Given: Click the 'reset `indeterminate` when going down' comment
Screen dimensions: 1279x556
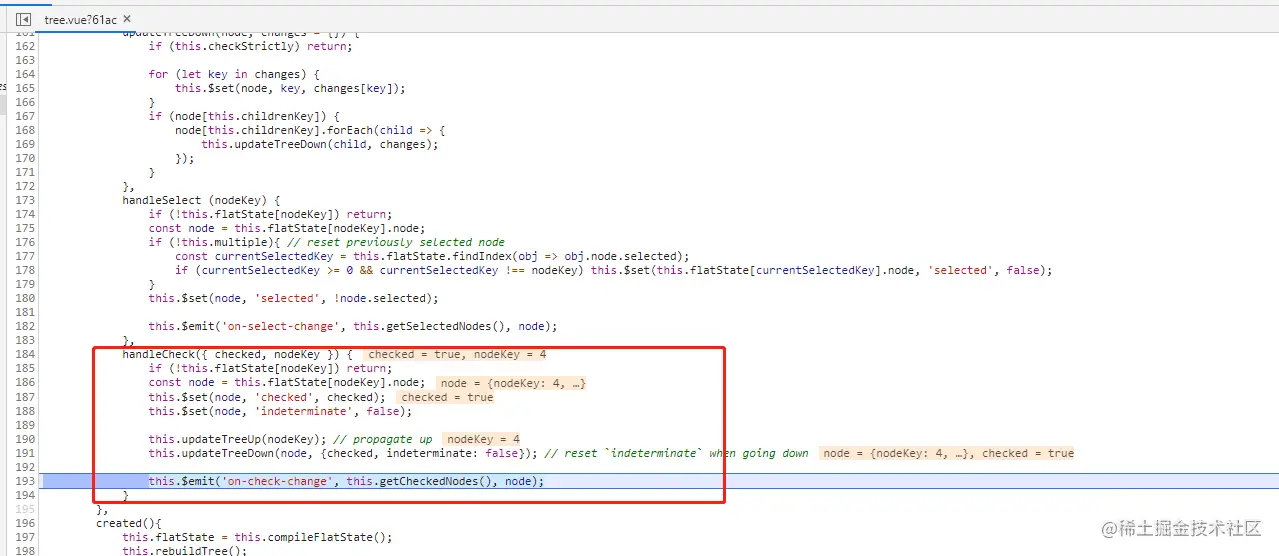Looking at the screenshot, I should tap(677, 453).
